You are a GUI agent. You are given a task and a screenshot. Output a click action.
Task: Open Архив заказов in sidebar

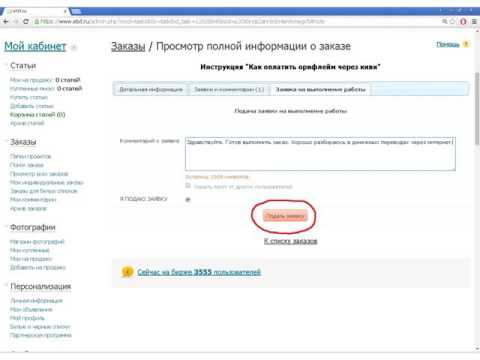click(x=28, y=208)
